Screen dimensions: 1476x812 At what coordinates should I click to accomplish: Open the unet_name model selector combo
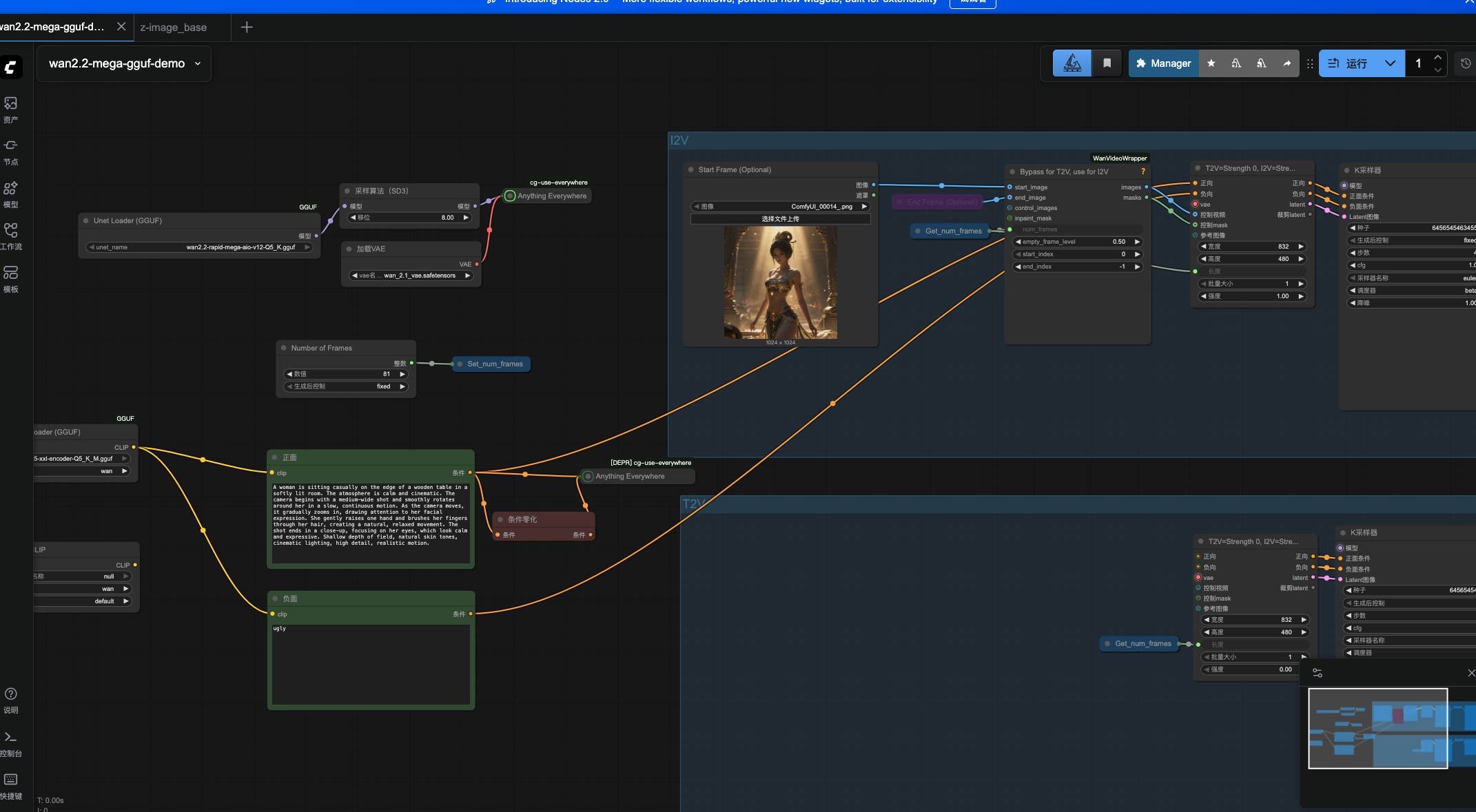(200, 247)
